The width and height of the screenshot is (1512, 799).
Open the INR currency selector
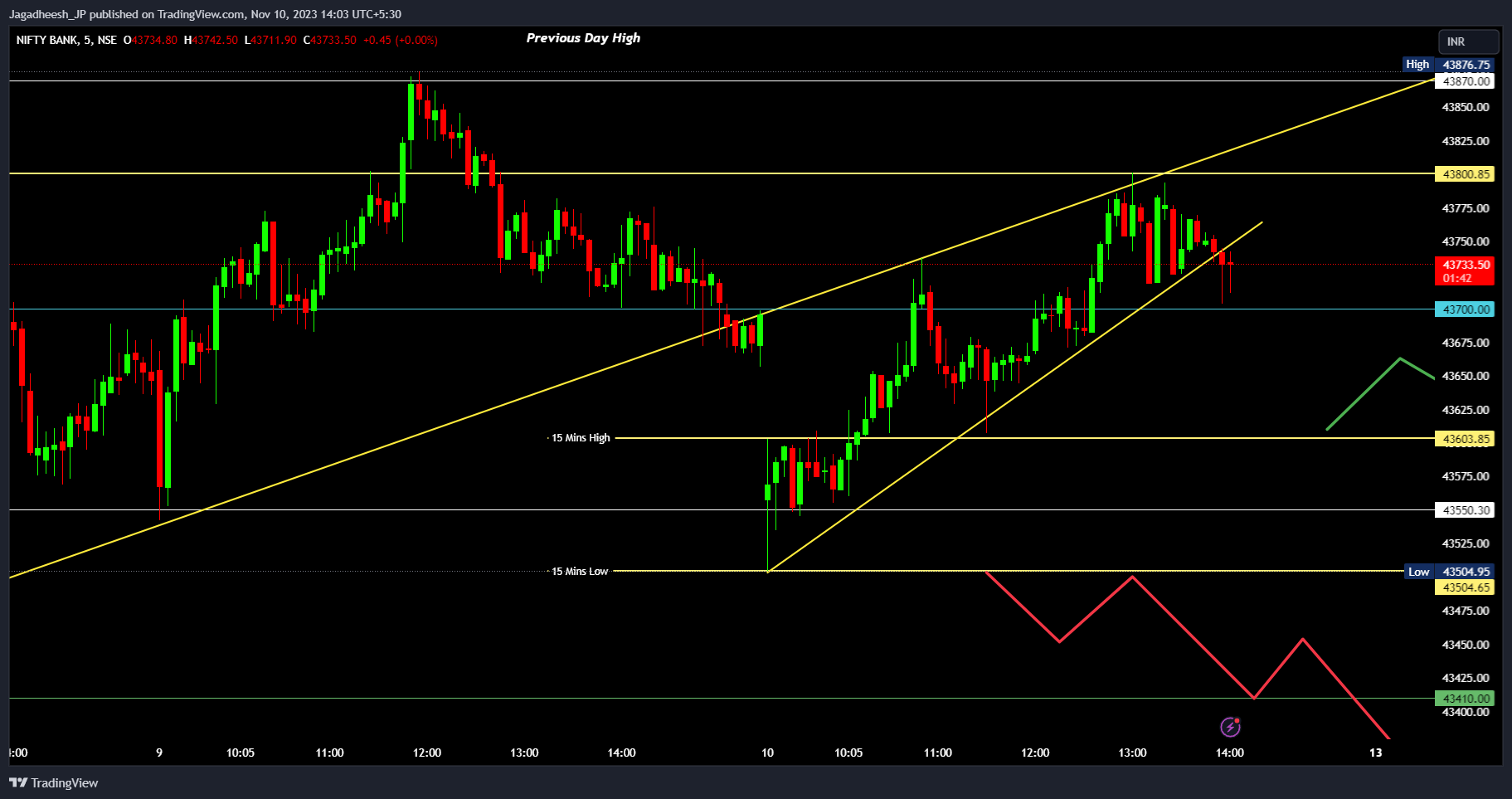tap(1468, 41)
